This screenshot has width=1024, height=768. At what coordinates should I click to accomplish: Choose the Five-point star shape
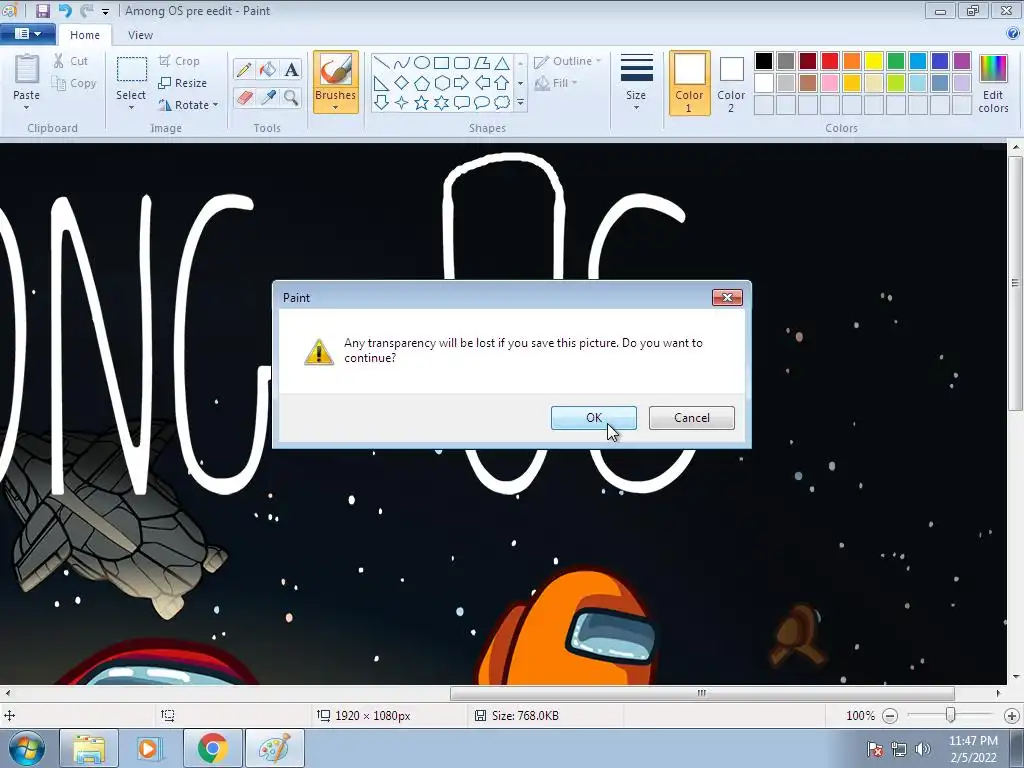tap(422, 103)
